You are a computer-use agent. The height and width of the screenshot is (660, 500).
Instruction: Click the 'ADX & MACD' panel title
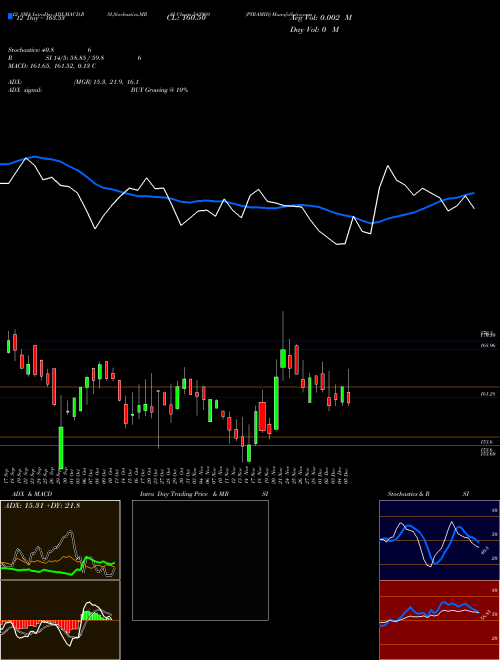click(x=32, y=494)
